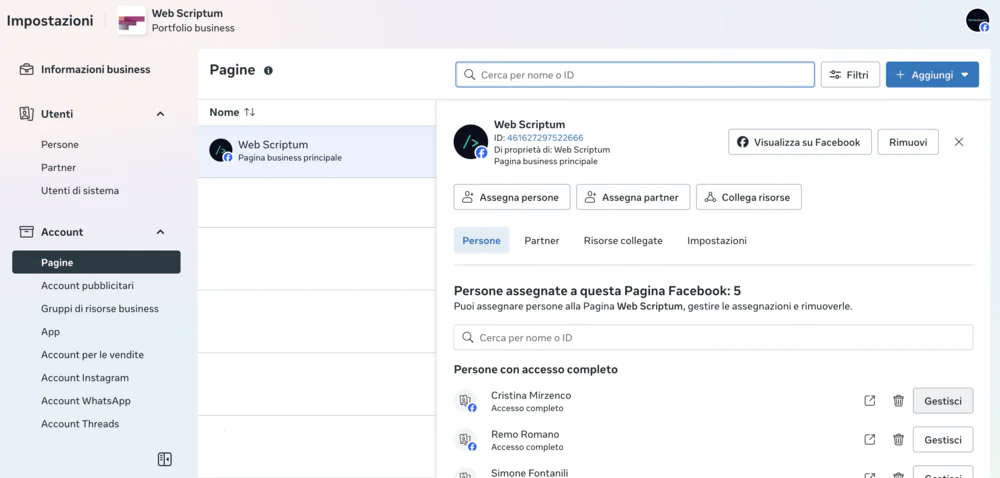Switch to the Partner tab
Image resolution: width=1000 pixels, height=478 pixels.
[x=541, y=240]
